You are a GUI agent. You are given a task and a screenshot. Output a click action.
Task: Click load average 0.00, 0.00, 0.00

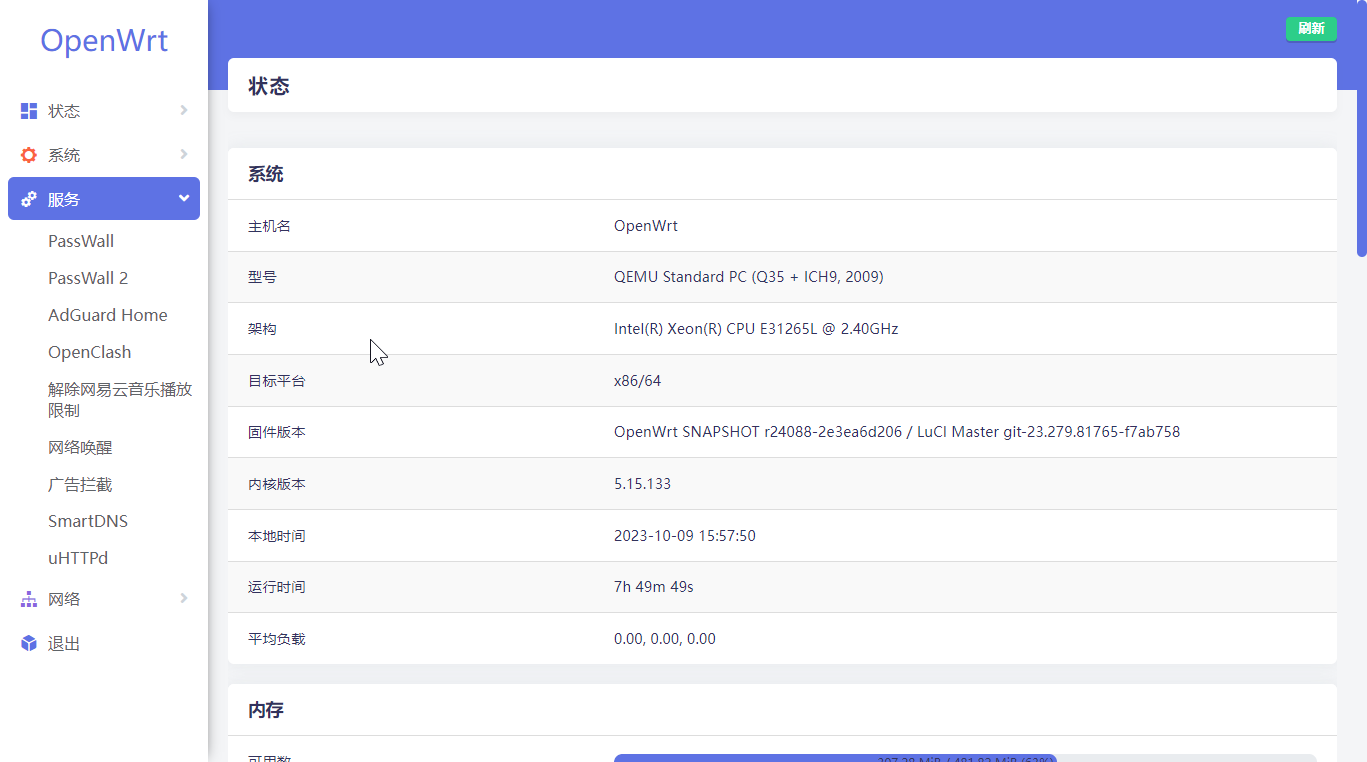(665, 639)
